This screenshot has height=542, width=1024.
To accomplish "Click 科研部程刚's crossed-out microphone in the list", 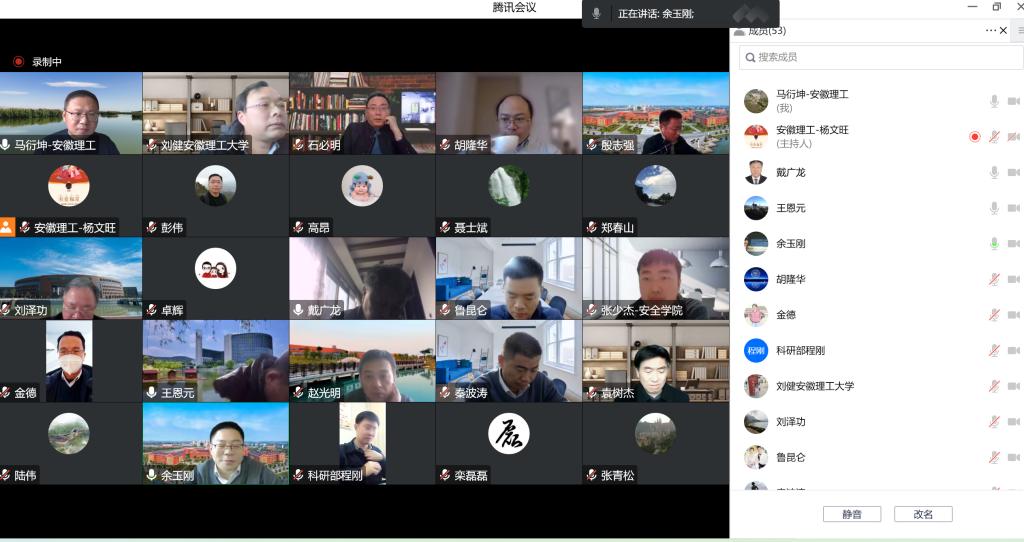I will pyautogui.click(x=994, y=351).
